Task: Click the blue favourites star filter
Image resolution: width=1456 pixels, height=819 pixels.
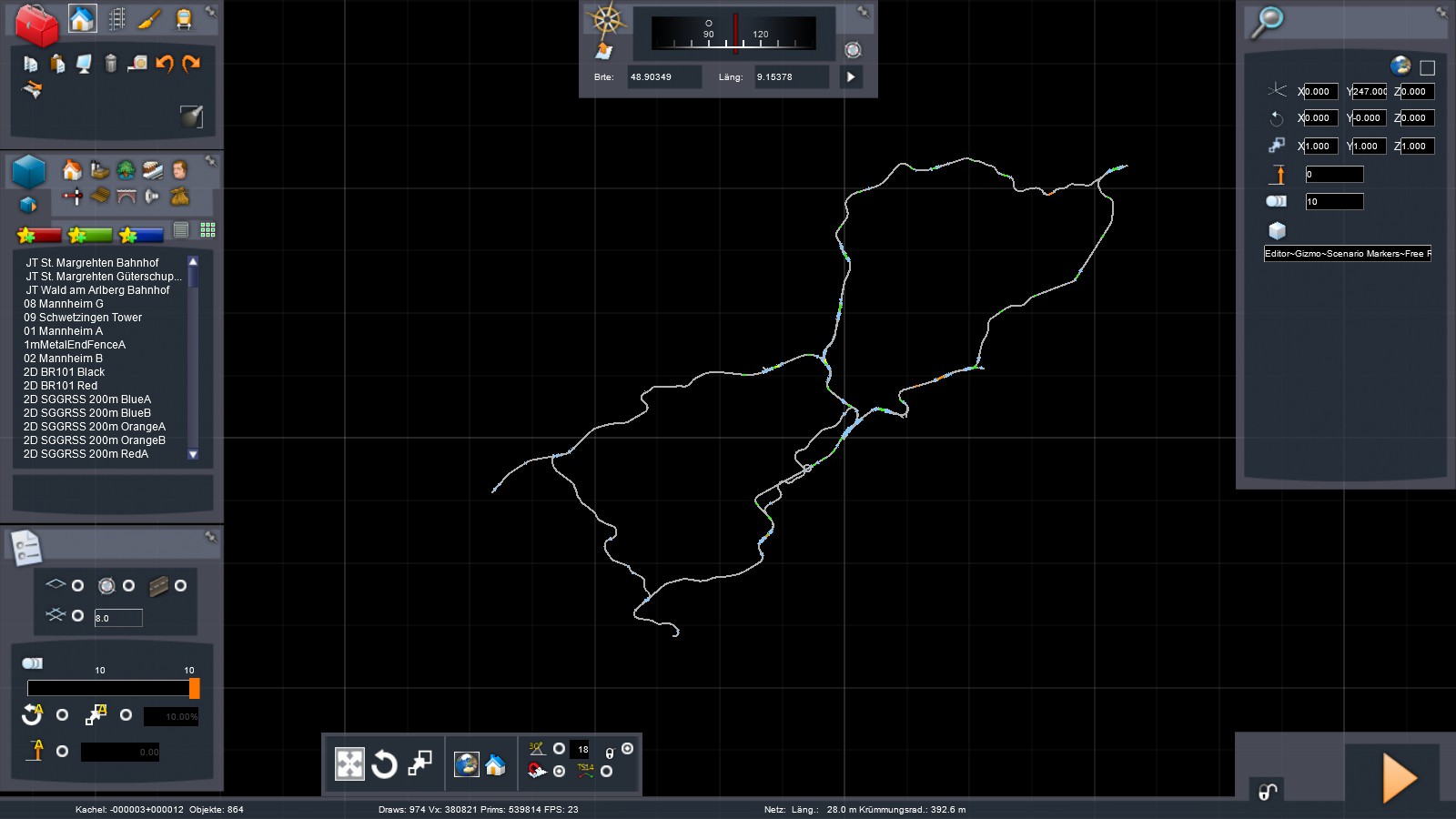Action: (x=141, y=236)
